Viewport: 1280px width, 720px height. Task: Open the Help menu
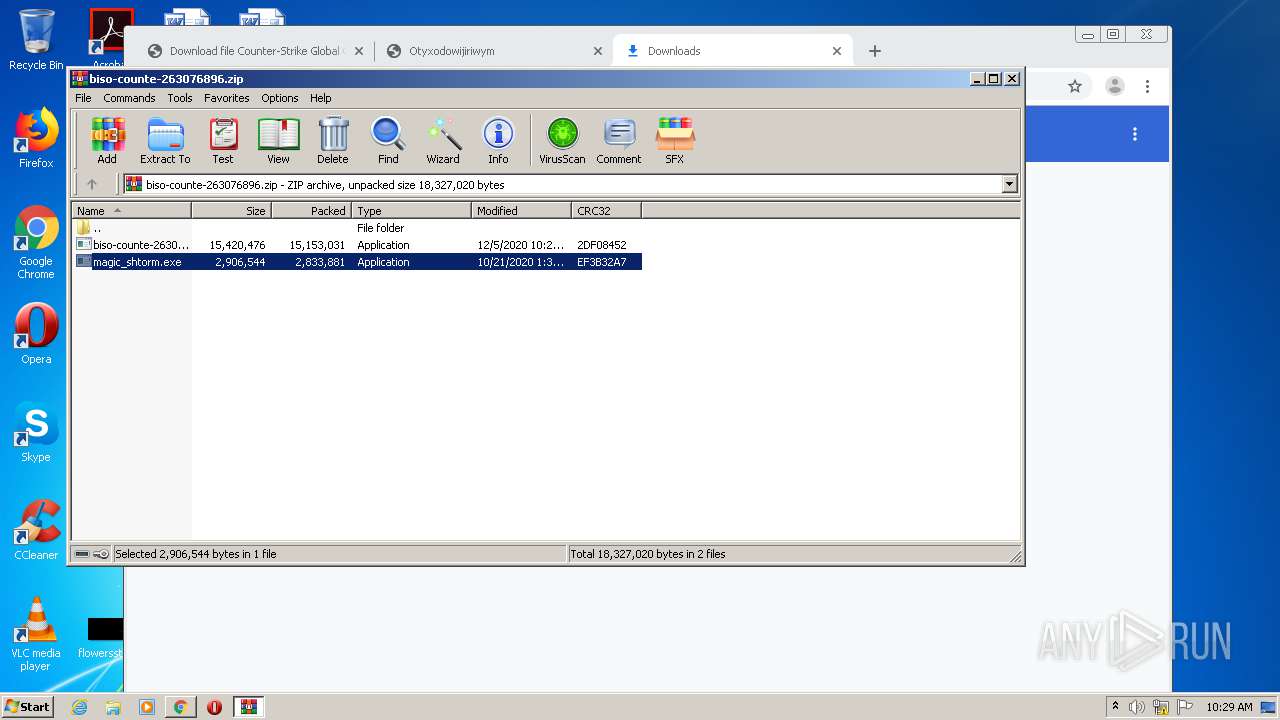(320, 98)
